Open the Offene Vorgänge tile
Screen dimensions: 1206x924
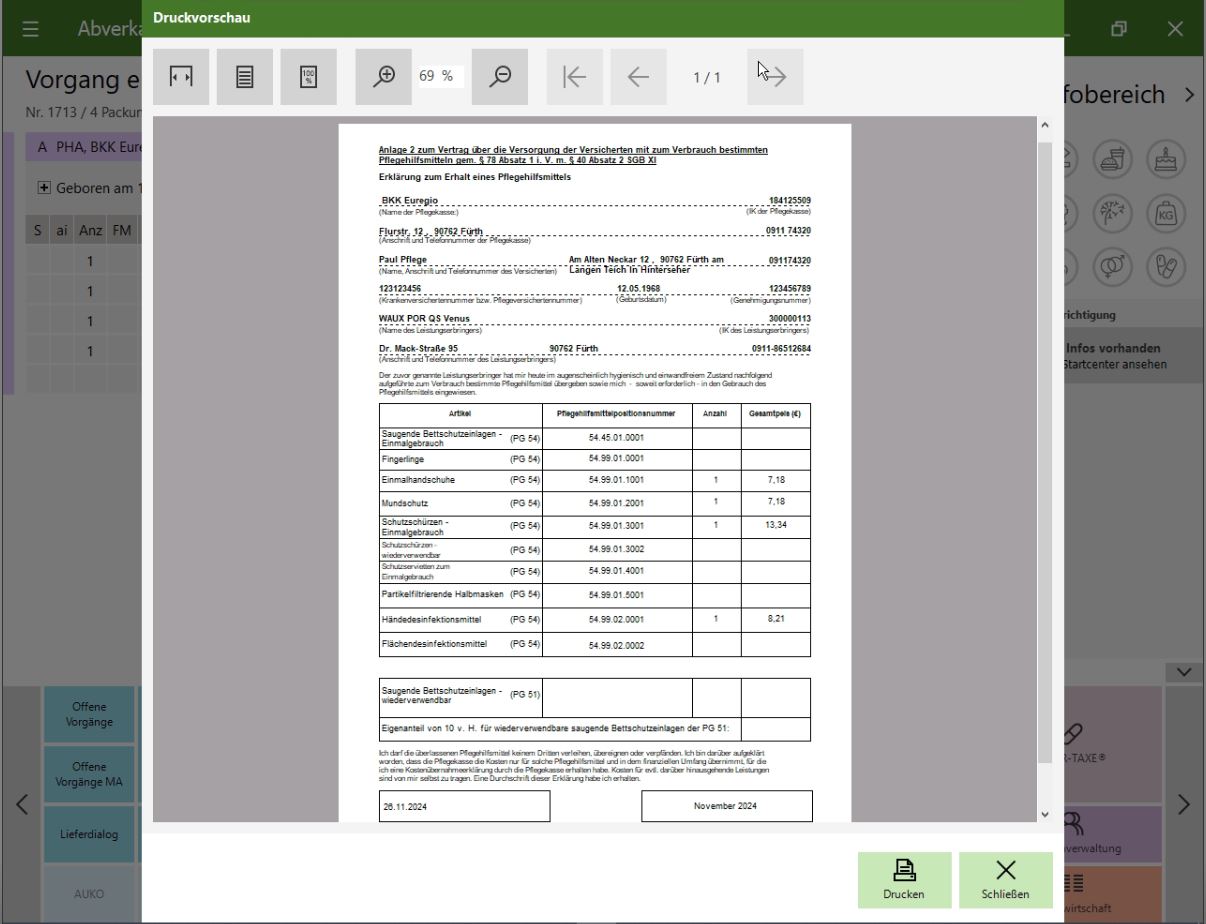[89, 714]
